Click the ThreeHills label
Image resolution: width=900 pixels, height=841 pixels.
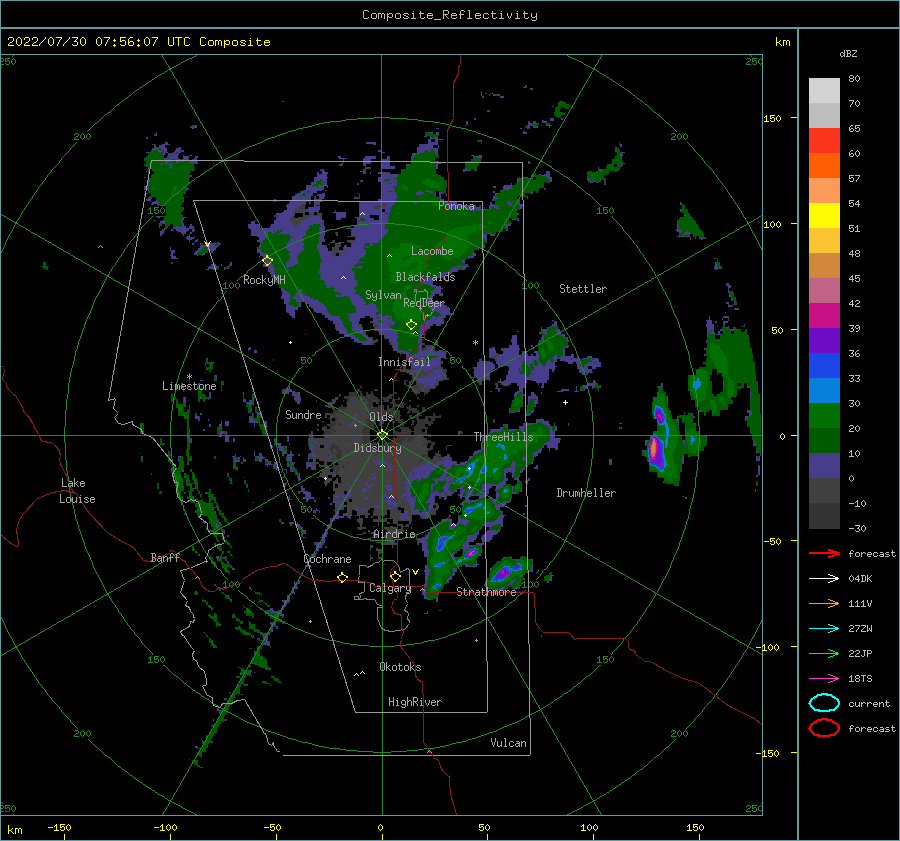click(x=503, y=437)
